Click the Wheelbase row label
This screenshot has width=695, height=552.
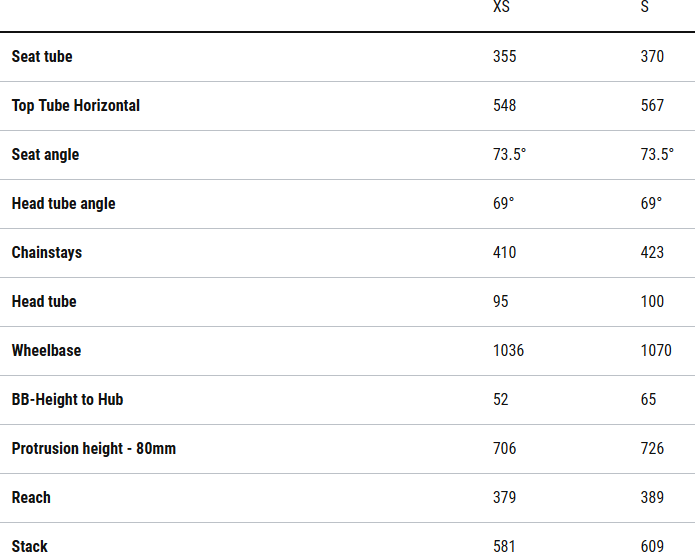coord(46,351)
